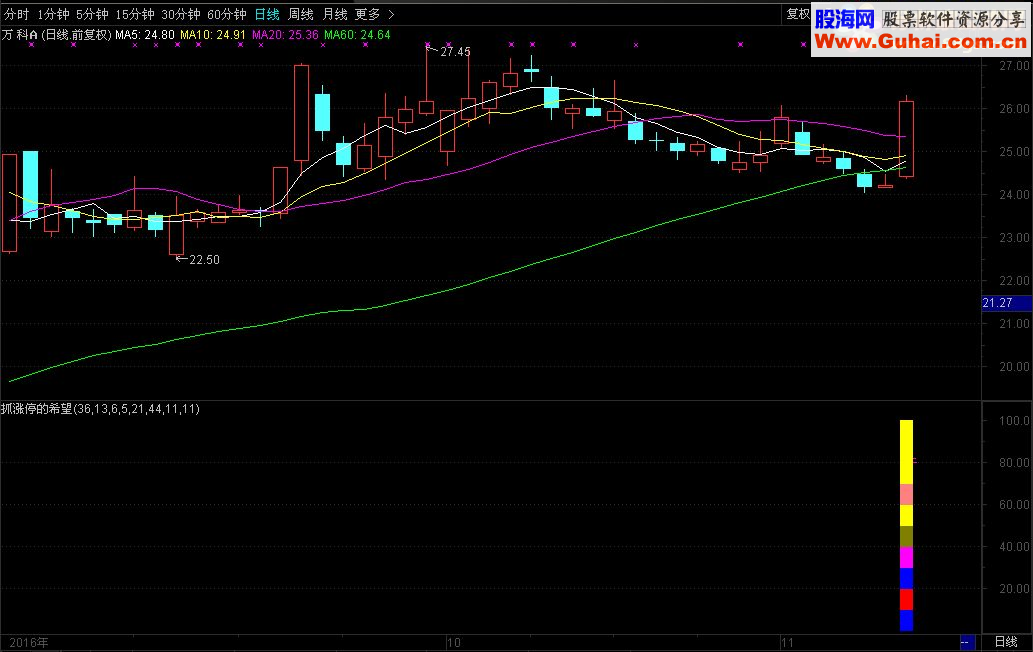Click the large cyan candlestick at chart start
This screenshot has height=652, width=1033.
tap(30, 184)
